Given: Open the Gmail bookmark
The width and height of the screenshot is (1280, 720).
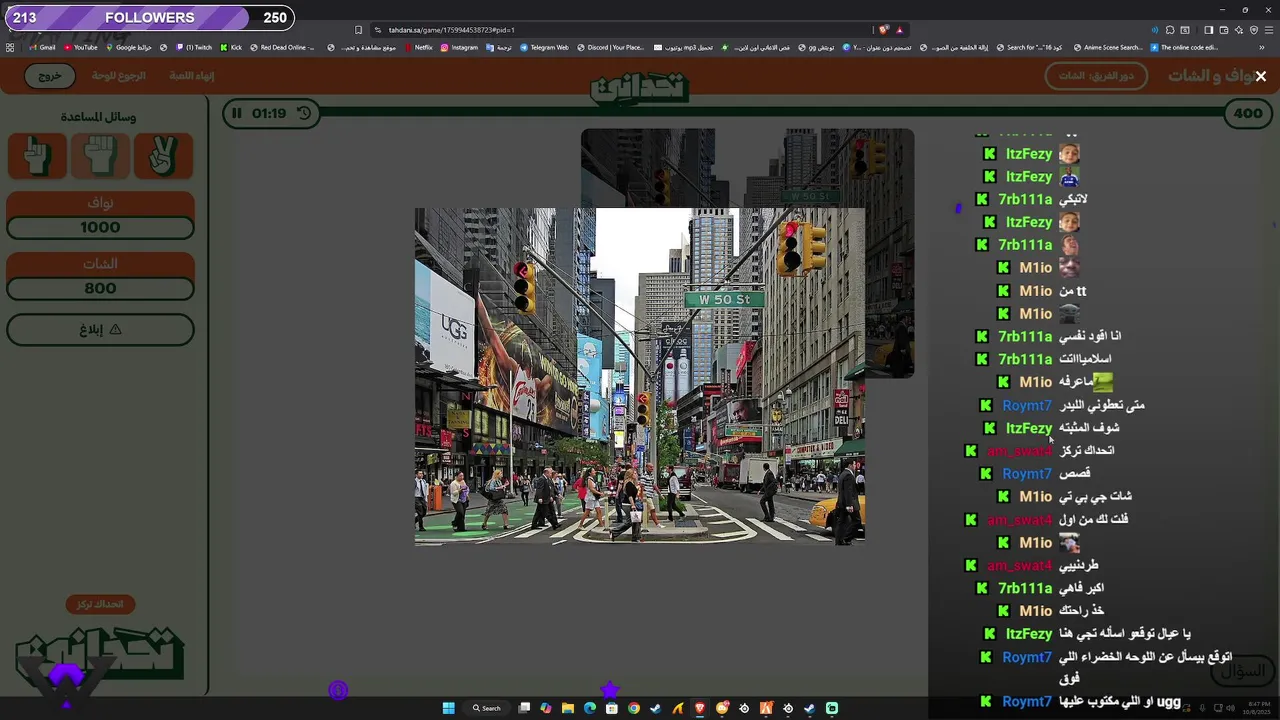Looking at the screenshot, I should coord(42,47).
